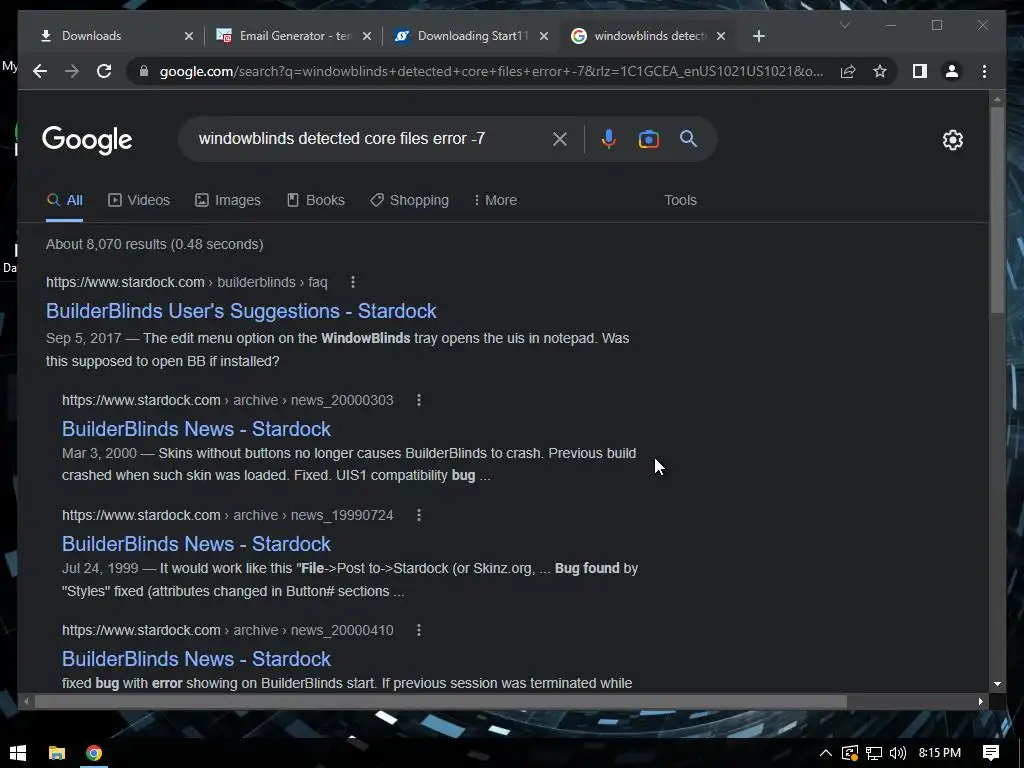Click the scroll left arrow
Image resolution: width=1024 pixels, height=768 pixels.
pyautogui.click(x=26, y=701)
